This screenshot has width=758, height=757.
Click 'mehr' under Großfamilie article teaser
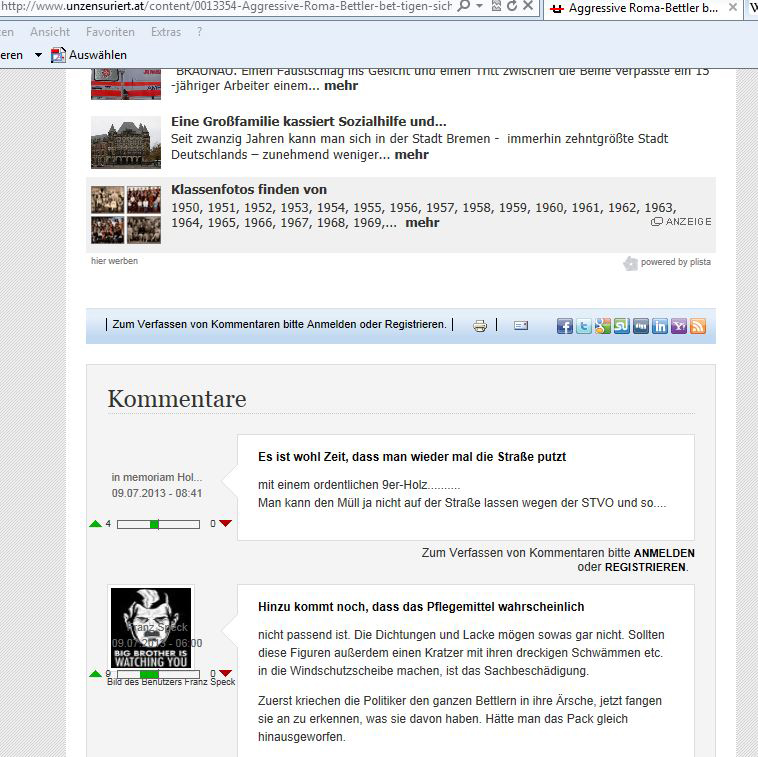411,155
